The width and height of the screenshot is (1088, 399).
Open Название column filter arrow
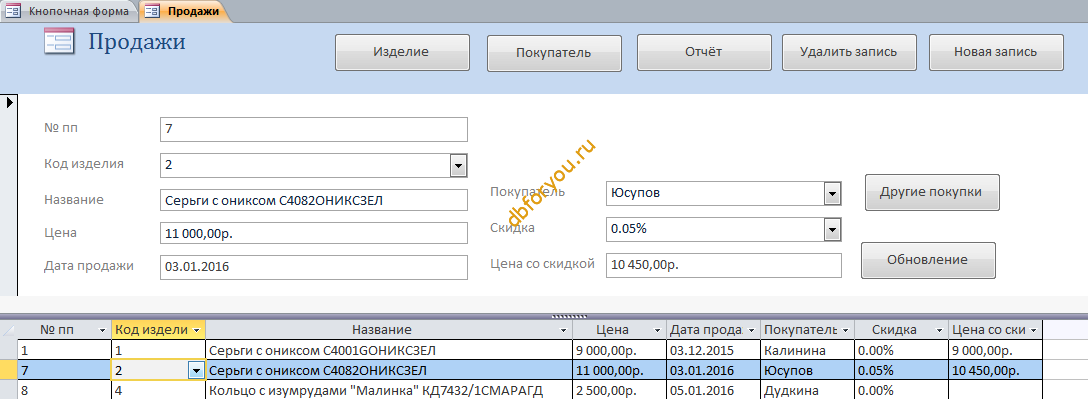[x=563, y=330]
